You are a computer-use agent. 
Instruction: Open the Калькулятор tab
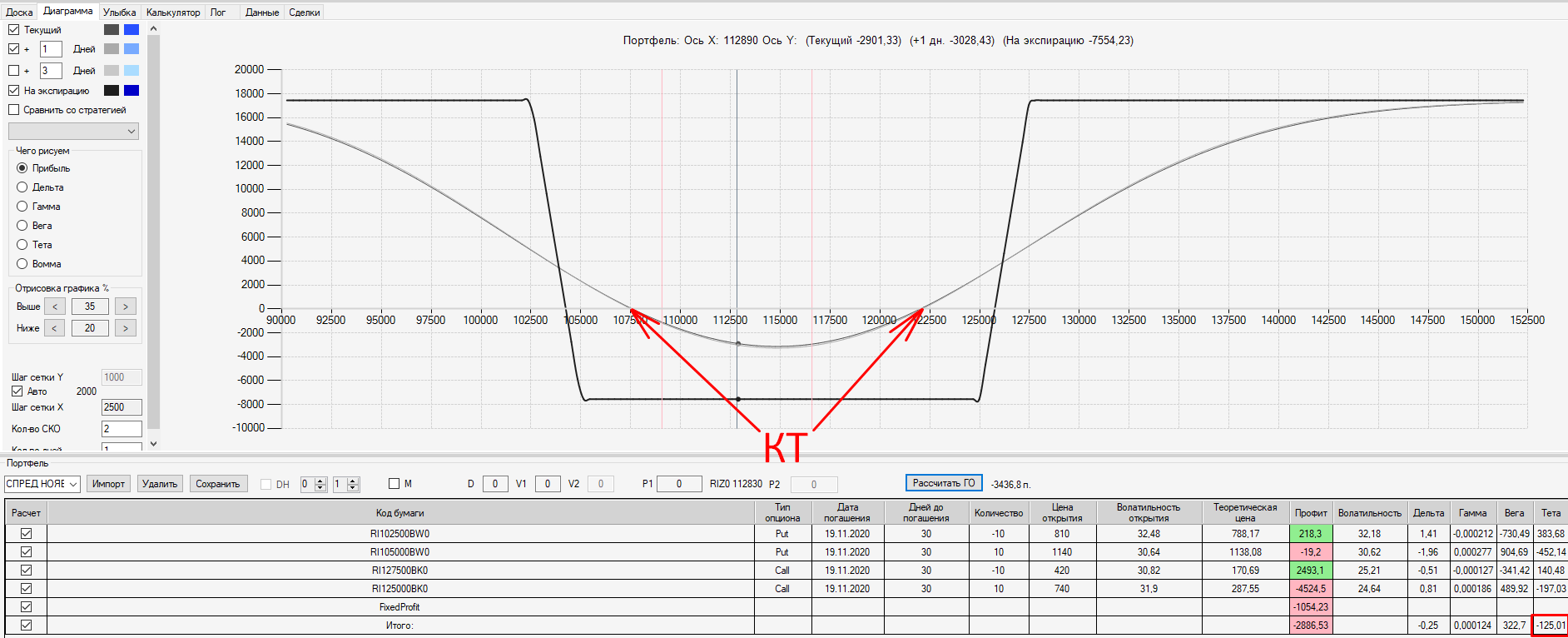coord(173,12)
